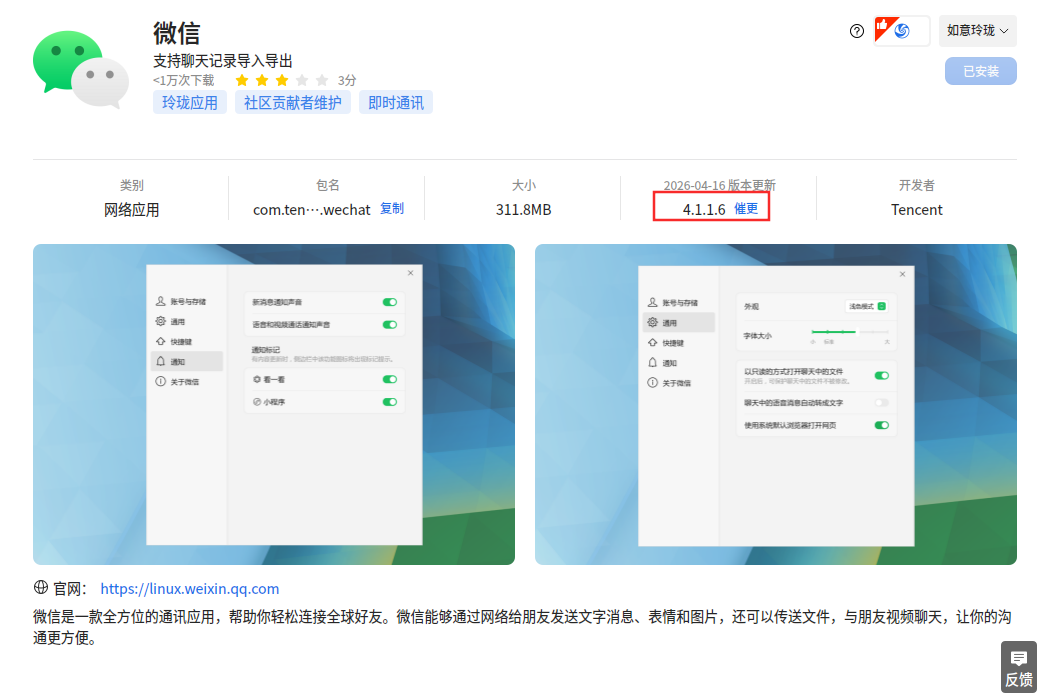Click the 3分 rating score
1040x693 pixels.
347,80
